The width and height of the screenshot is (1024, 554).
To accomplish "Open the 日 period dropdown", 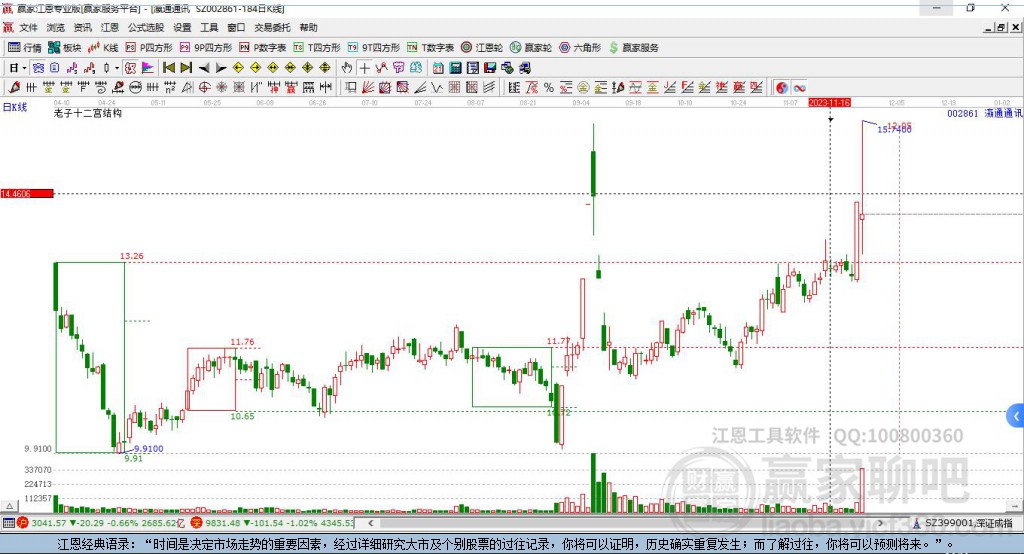I will pos(17,68).
